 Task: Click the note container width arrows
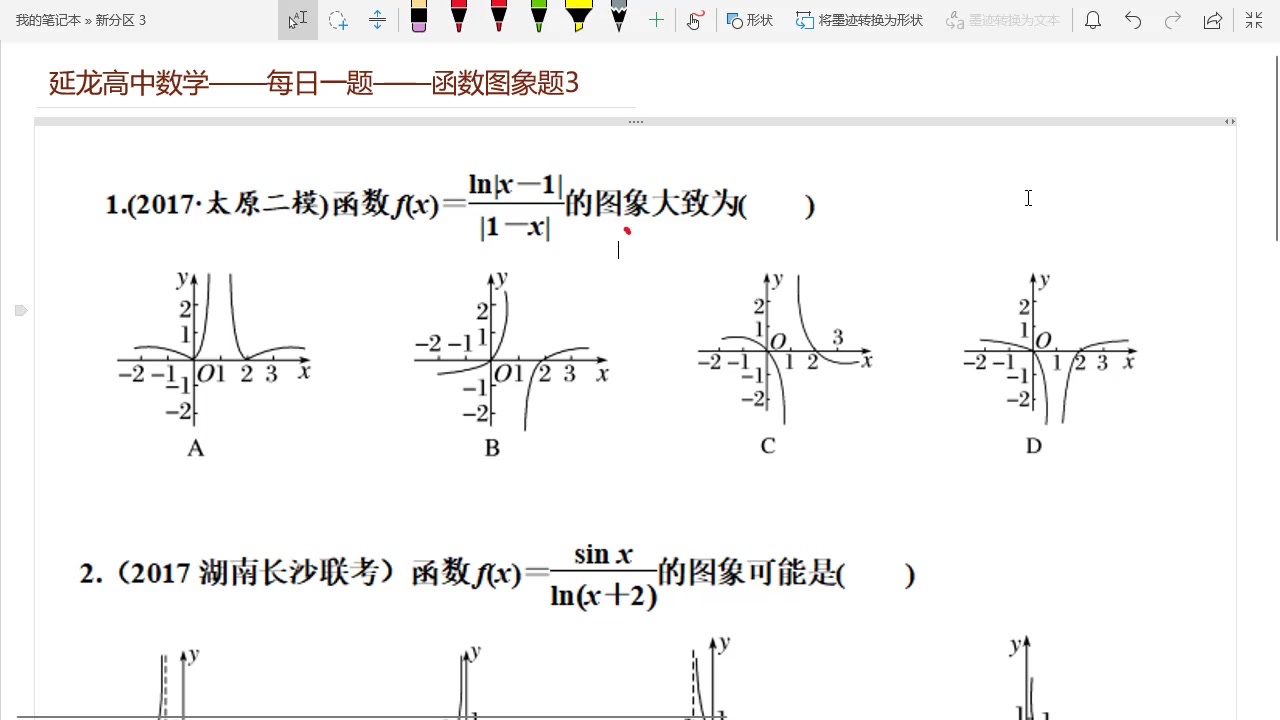pyautogui.click(x=1230, y=122)
